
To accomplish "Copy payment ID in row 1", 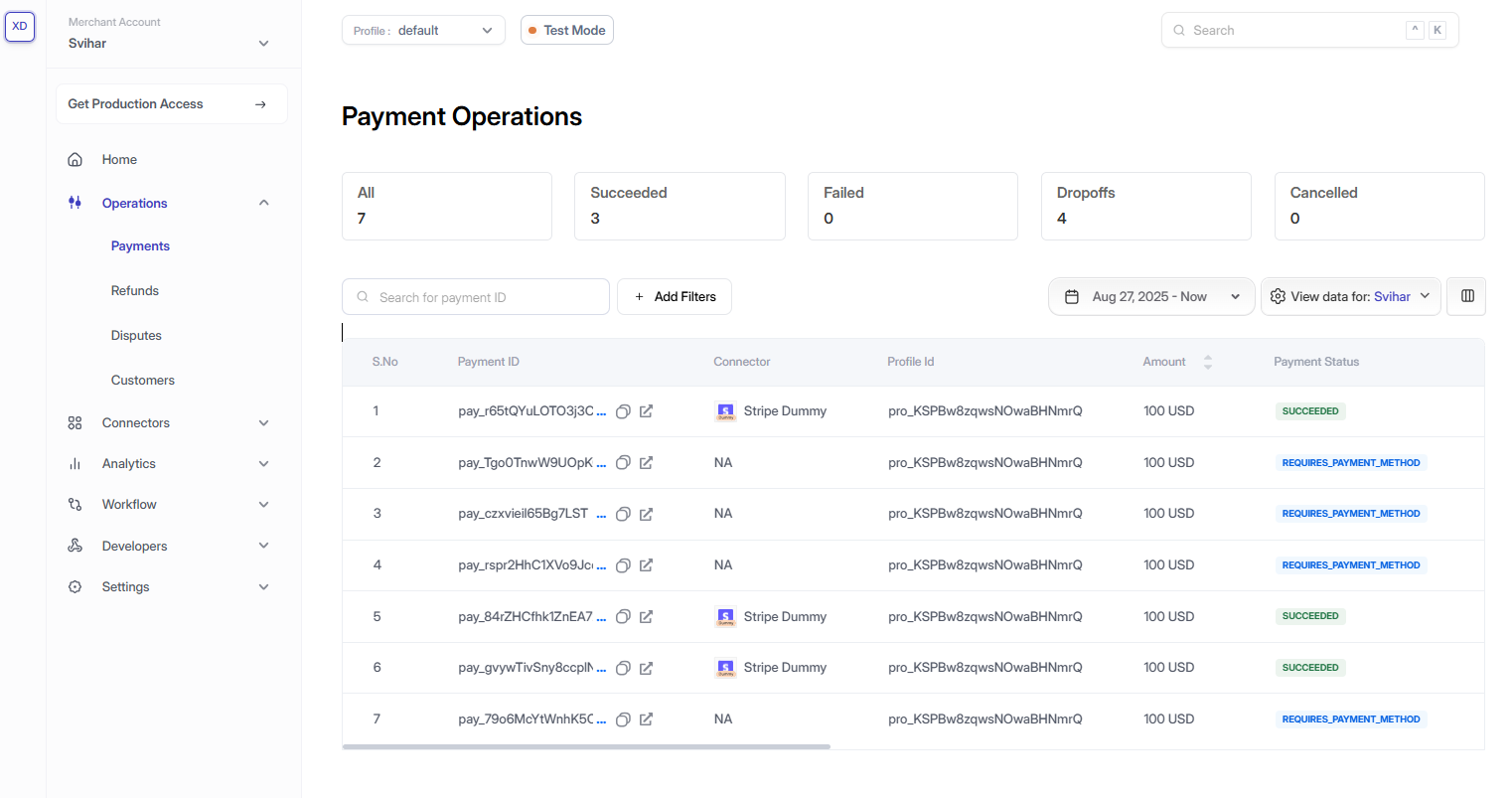I will 623,411.
